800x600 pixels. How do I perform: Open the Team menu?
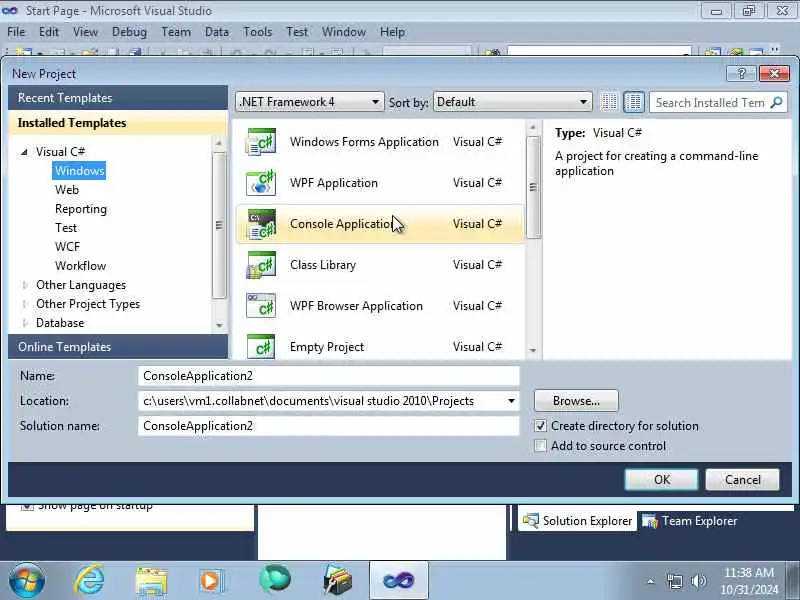coord(176,32)
